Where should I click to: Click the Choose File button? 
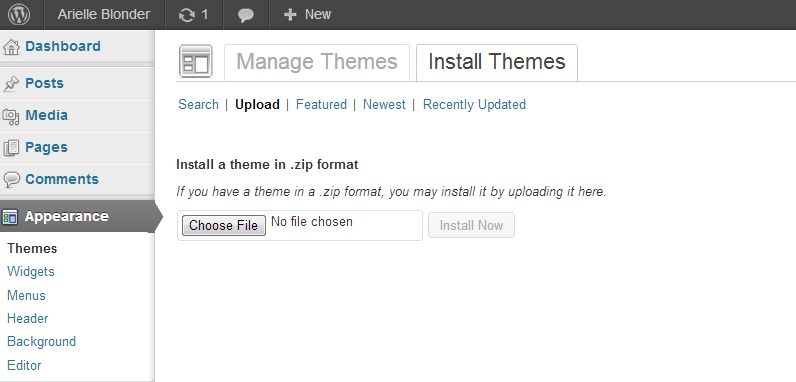[x=224, y=225]
